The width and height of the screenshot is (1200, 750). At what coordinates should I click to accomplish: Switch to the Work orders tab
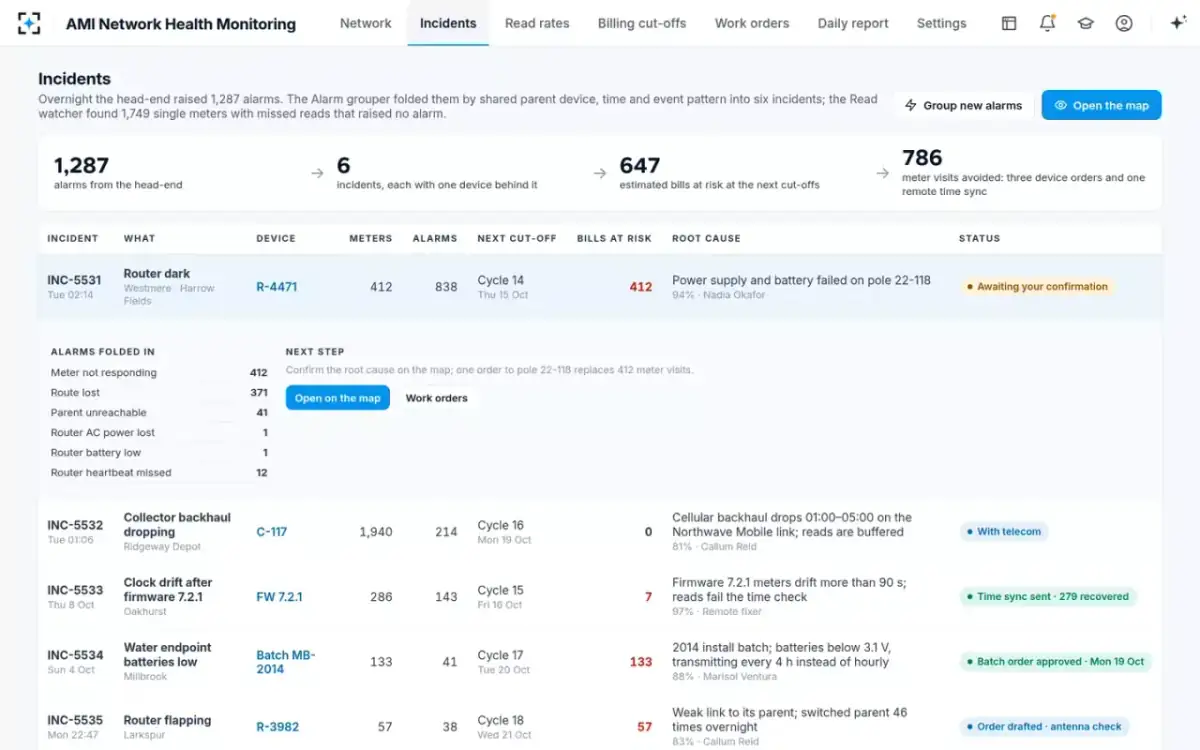(752, 23)
